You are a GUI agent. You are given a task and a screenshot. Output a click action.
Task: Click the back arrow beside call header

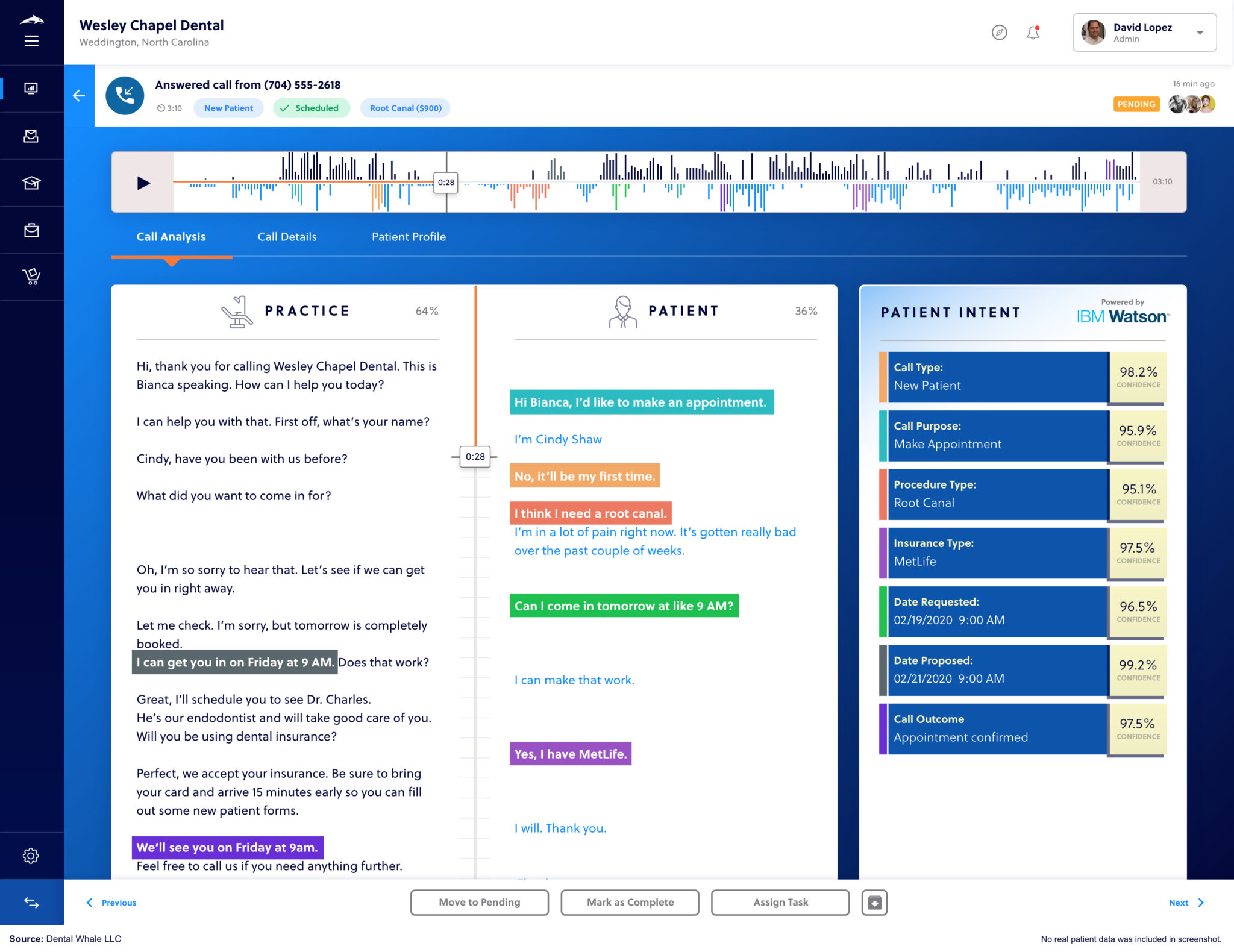[79, 96]
